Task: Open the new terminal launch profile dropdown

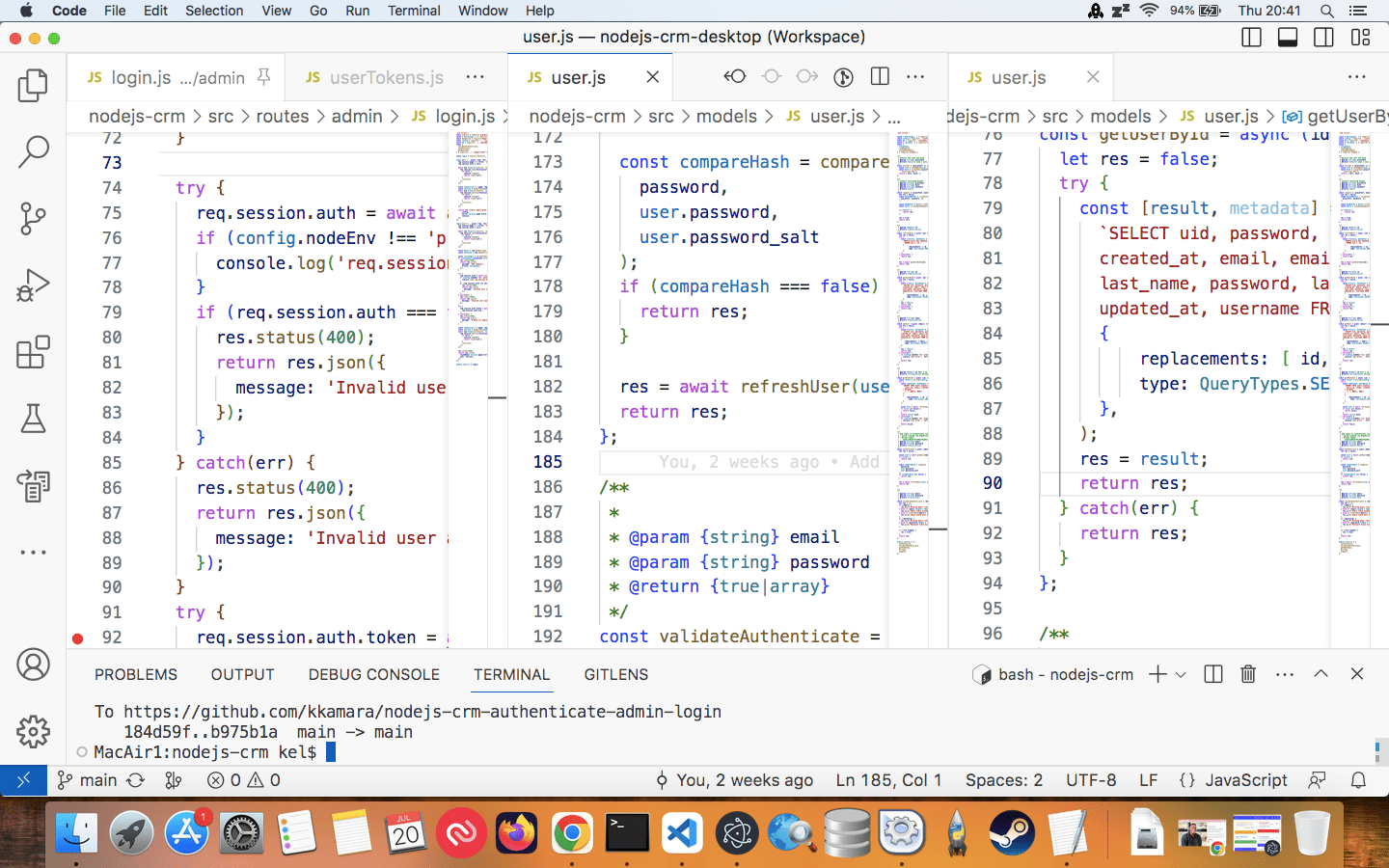Action: (1181, 674)
